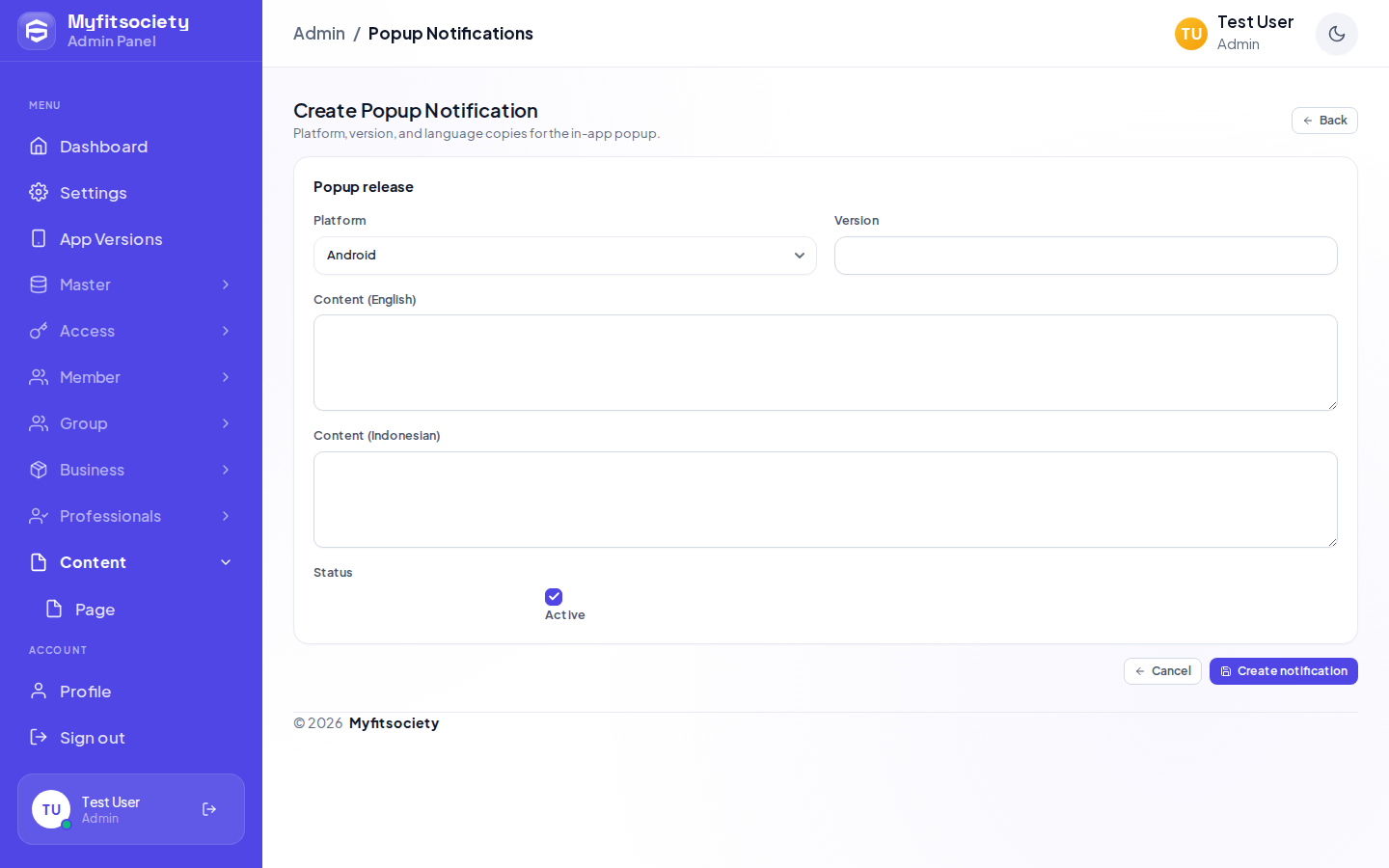Click the App Versions phone icon
This screenshot has width=1389, height=868.
point(39,238)
